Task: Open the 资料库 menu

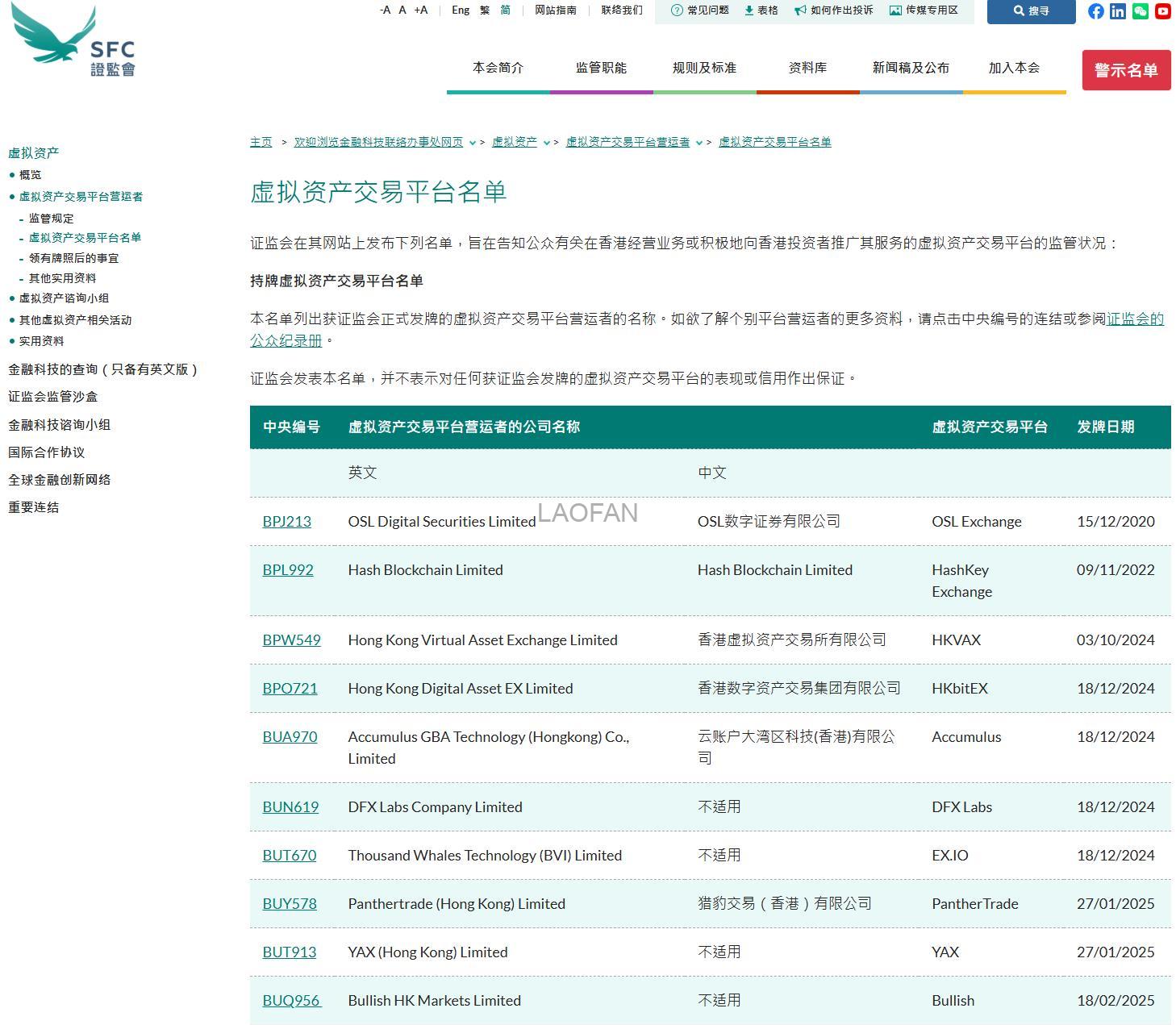Action: coord(807,68)
